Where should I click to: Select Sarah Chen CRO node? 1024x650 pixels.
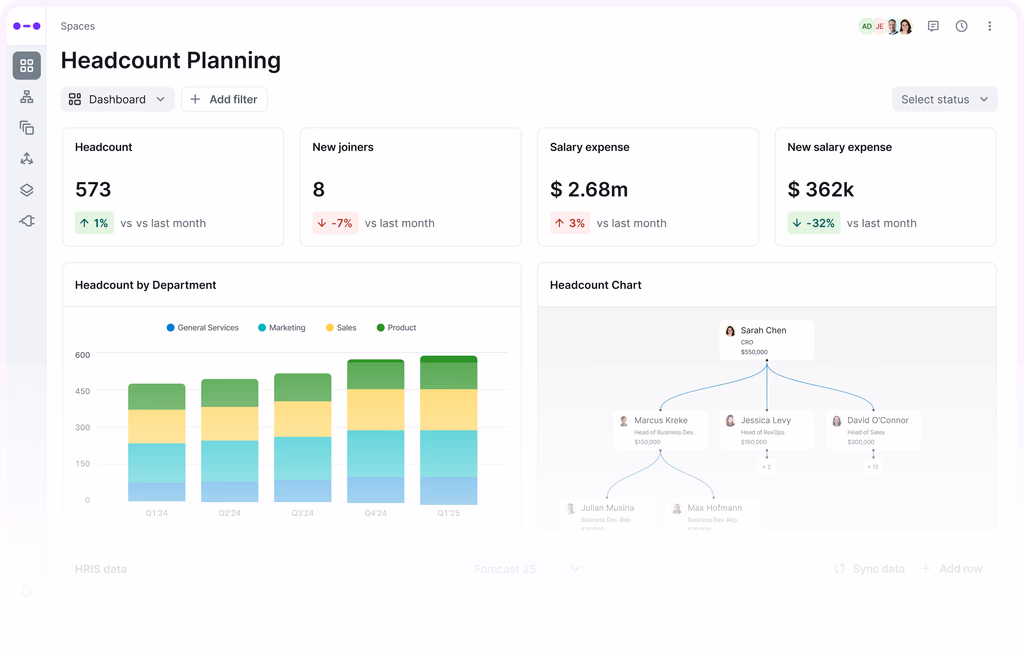(x=767, y=340)
